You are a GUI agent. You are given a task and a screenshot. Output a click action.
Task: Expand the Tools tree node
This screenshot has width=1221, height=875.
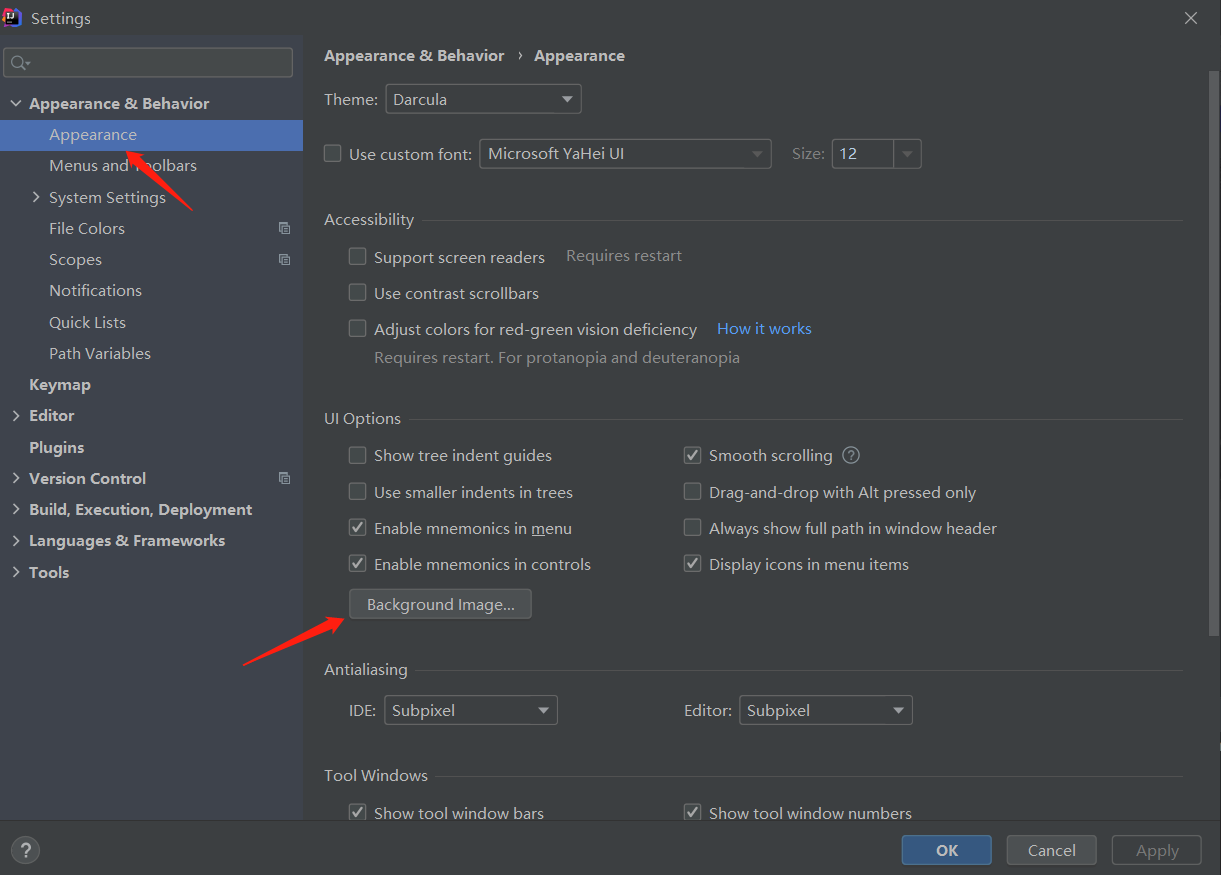point(15,572)
